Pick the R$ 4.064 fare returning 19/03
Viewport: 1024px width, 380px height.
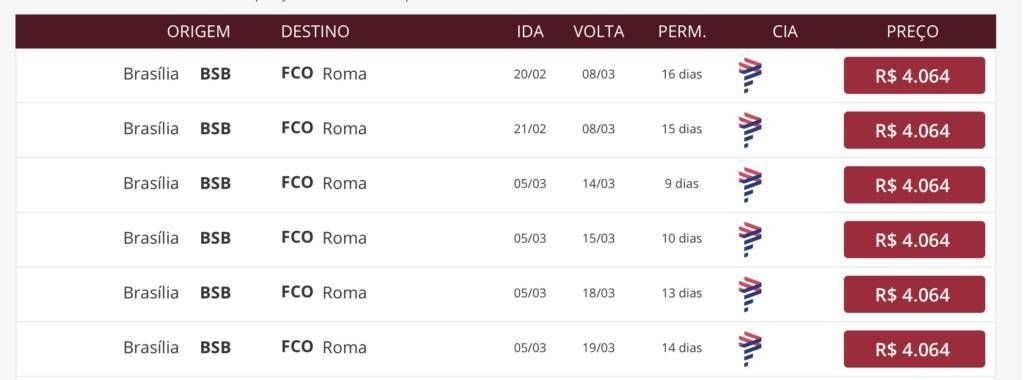click(x=914, y=349)
